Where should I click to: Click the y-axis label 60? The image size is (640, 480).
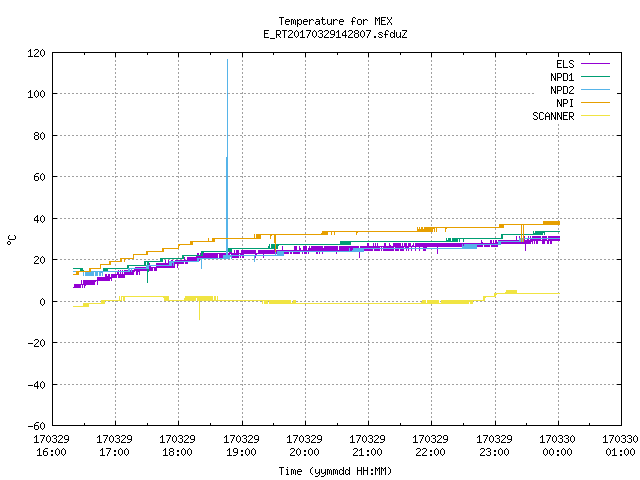pos(39,177)
